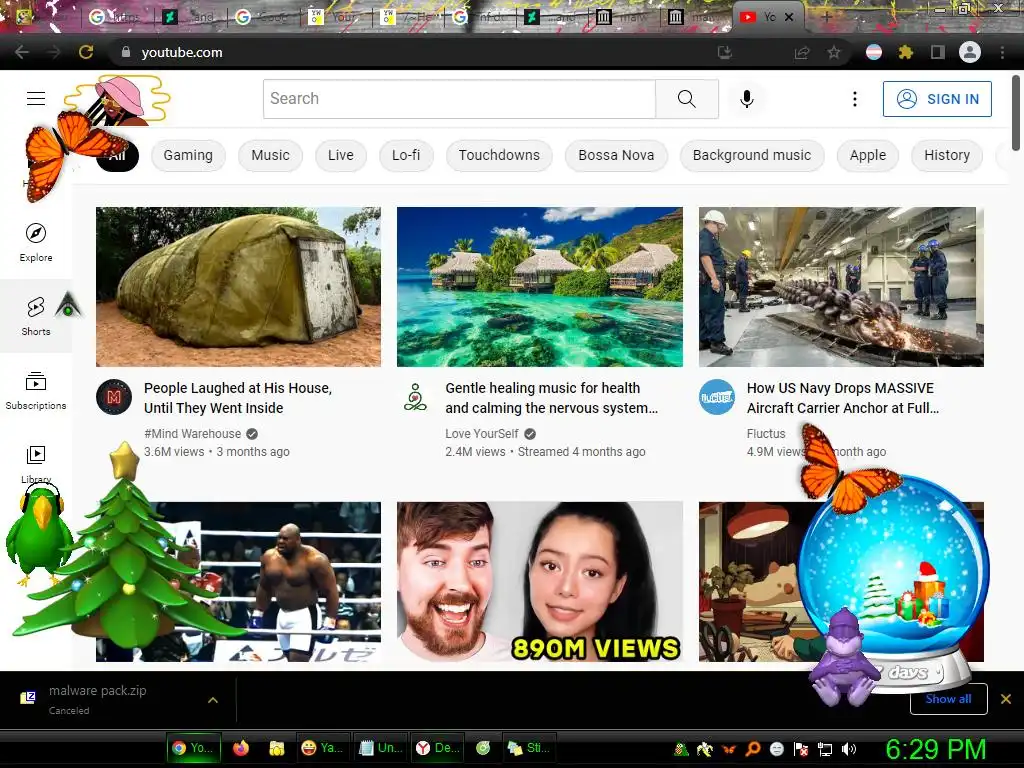The height and width of the screenshot is (768, 1024).
Task: Open Shorts from the sidebar
Action: pos(36,316)
